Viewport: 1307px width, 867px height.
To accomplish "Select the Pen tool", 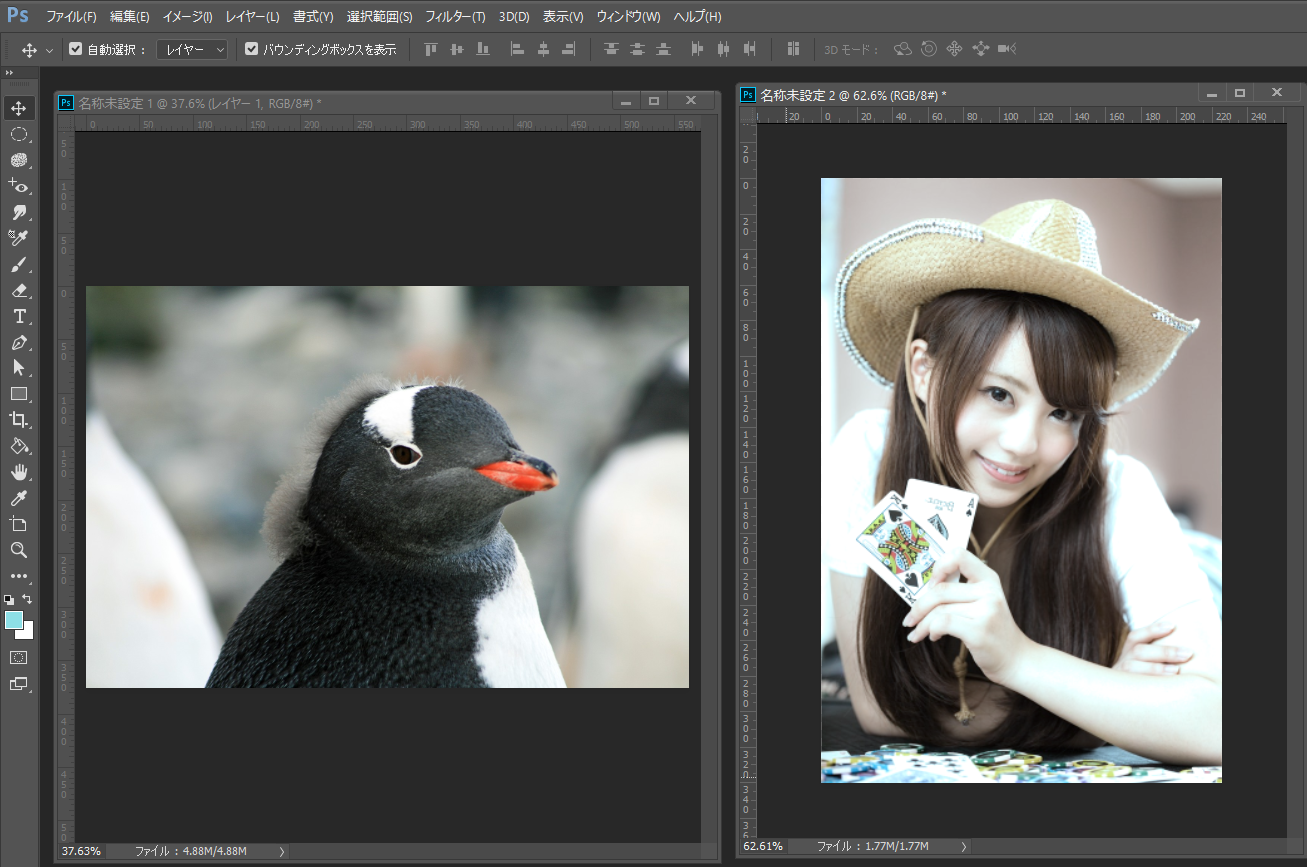I will [19, 342].
